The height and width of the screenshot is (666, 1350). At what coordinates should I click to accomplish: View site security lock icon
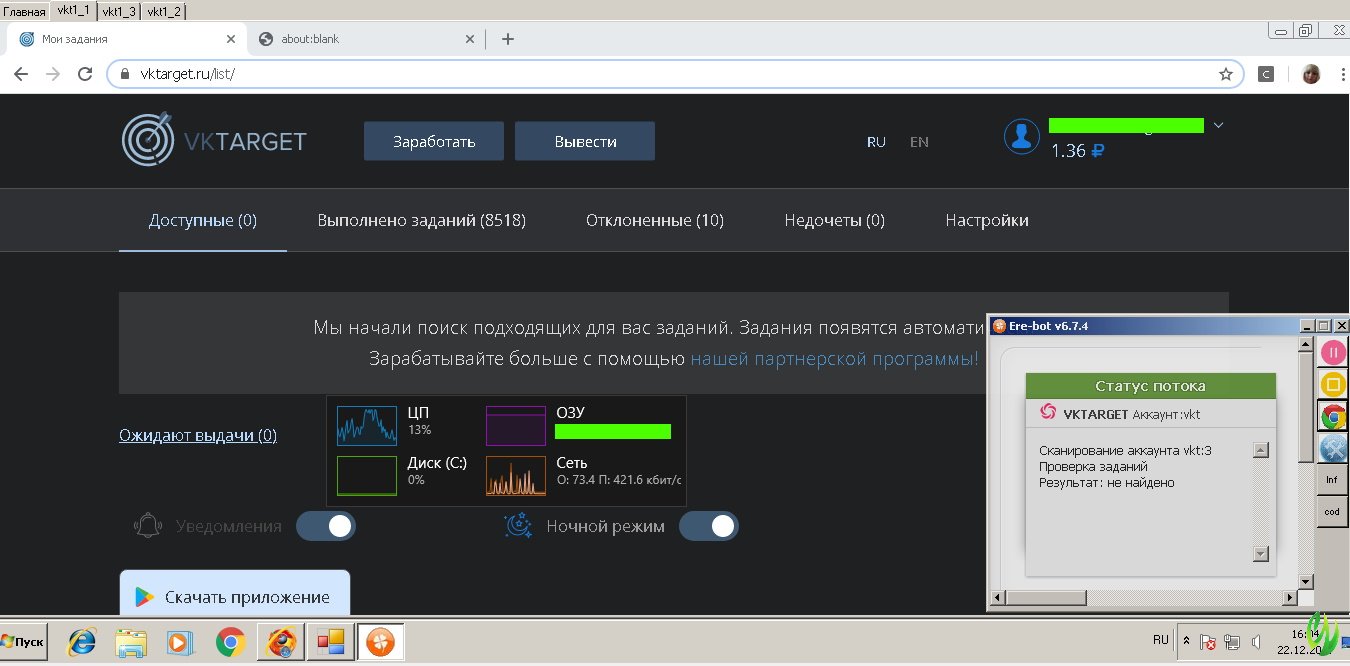[x=125, y=74]
